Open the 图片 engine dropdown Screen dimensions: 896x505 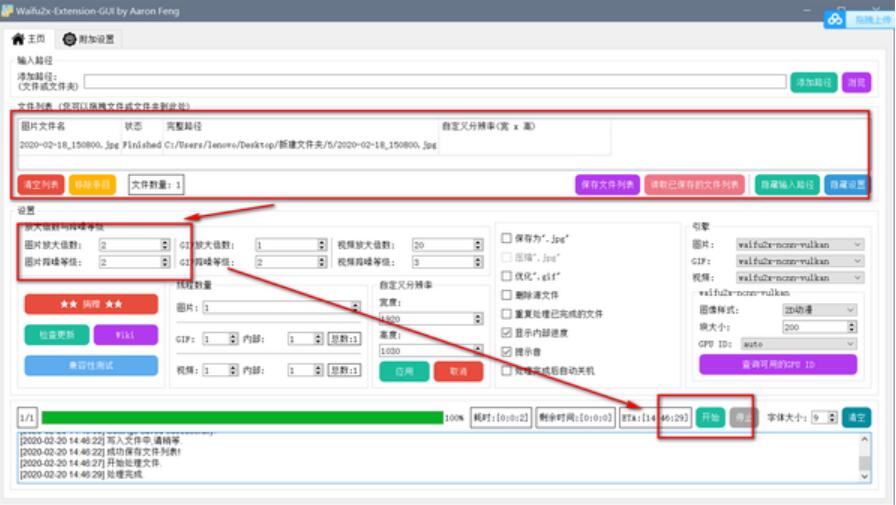point(800,245)
